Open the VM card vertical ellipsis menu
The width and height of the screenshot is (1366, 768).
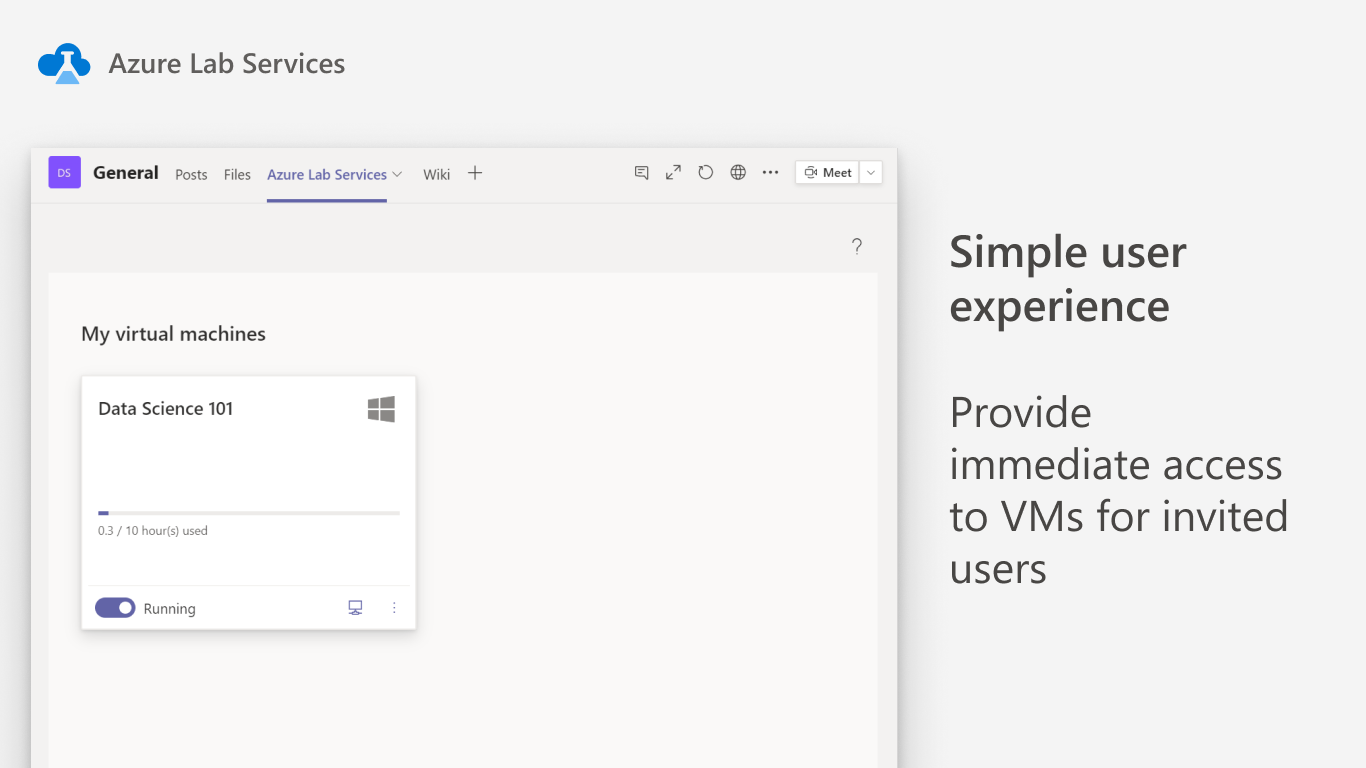pos(394,608)
